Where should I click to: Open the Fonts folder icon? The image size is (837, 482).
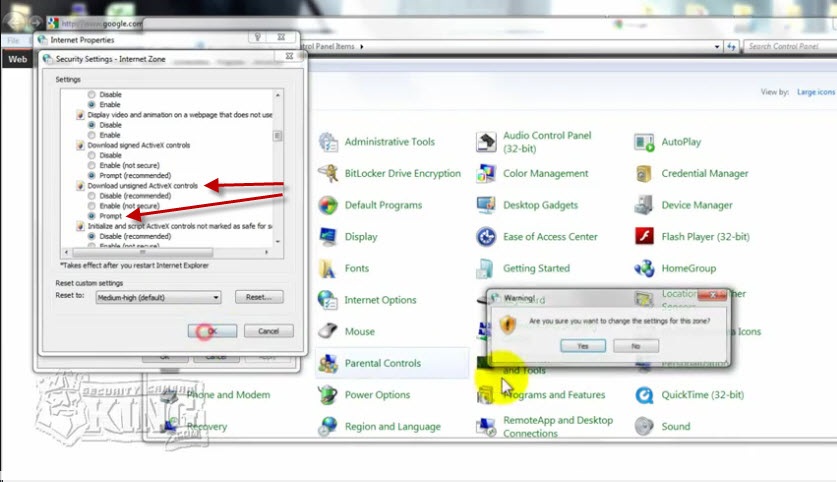(x=328, y=268)
